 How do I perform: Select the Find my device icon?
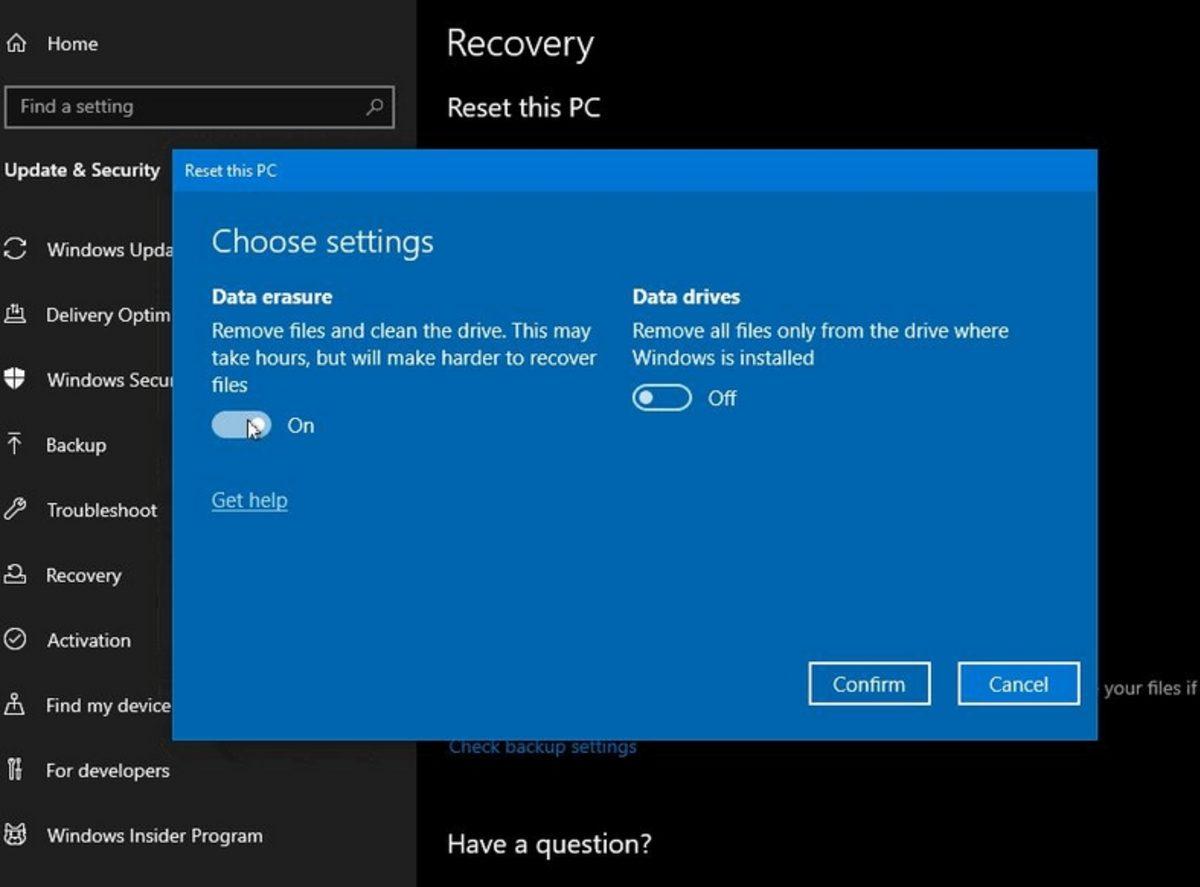tap(15, 705)
